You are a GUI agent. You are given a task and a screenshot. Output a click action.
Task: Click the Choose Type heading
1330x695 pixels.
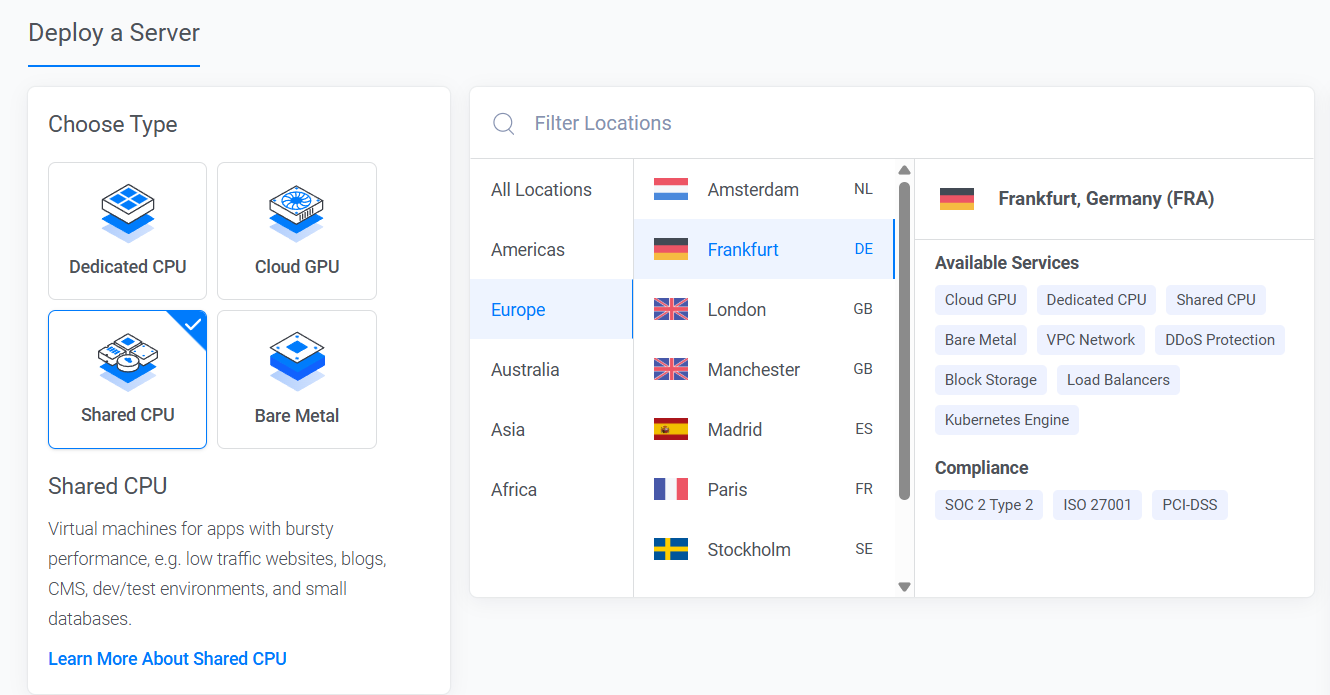click(x=113, y=124)
